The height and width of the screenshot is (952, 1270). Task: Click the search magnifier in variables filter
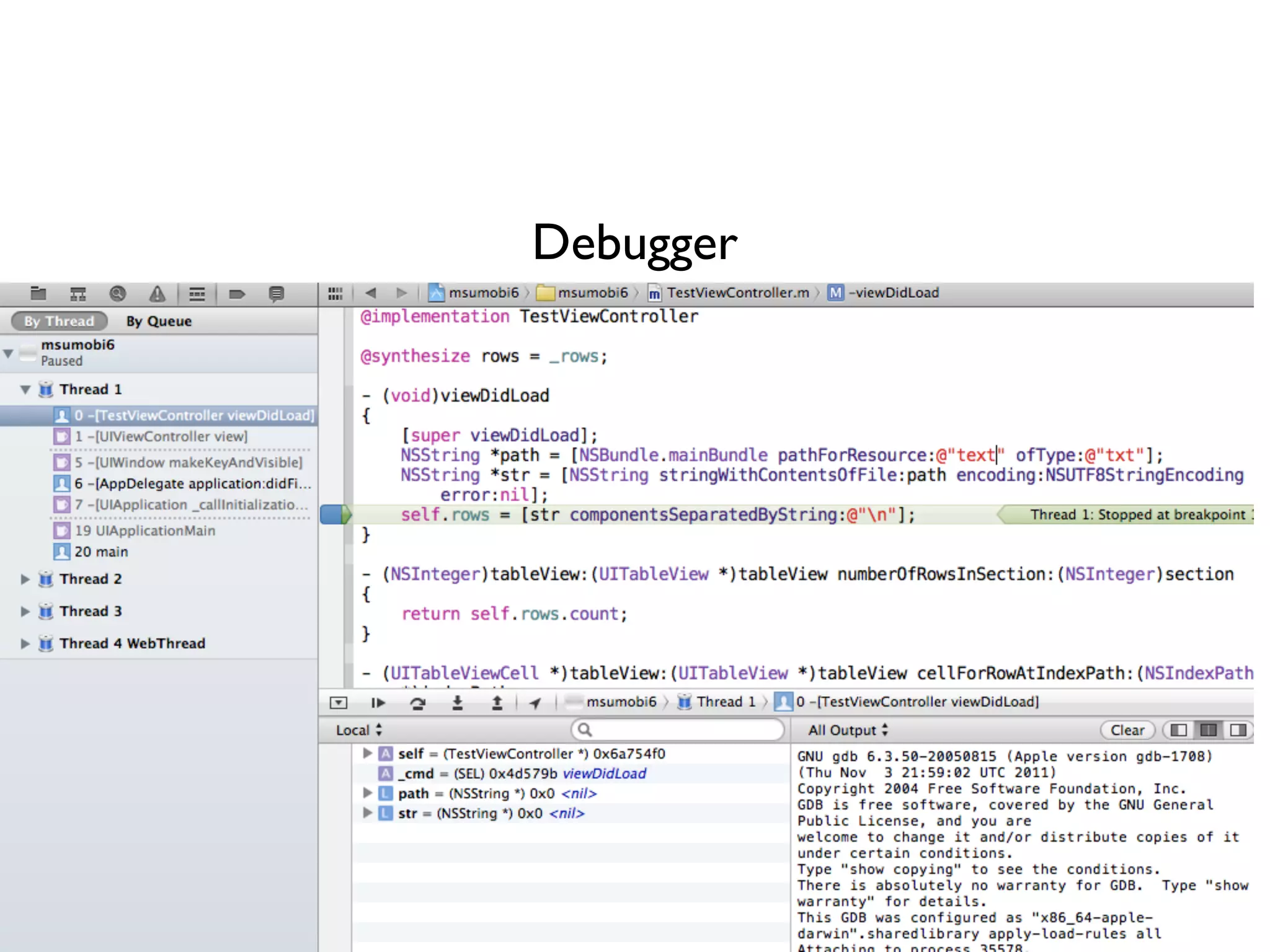[584, 730]
